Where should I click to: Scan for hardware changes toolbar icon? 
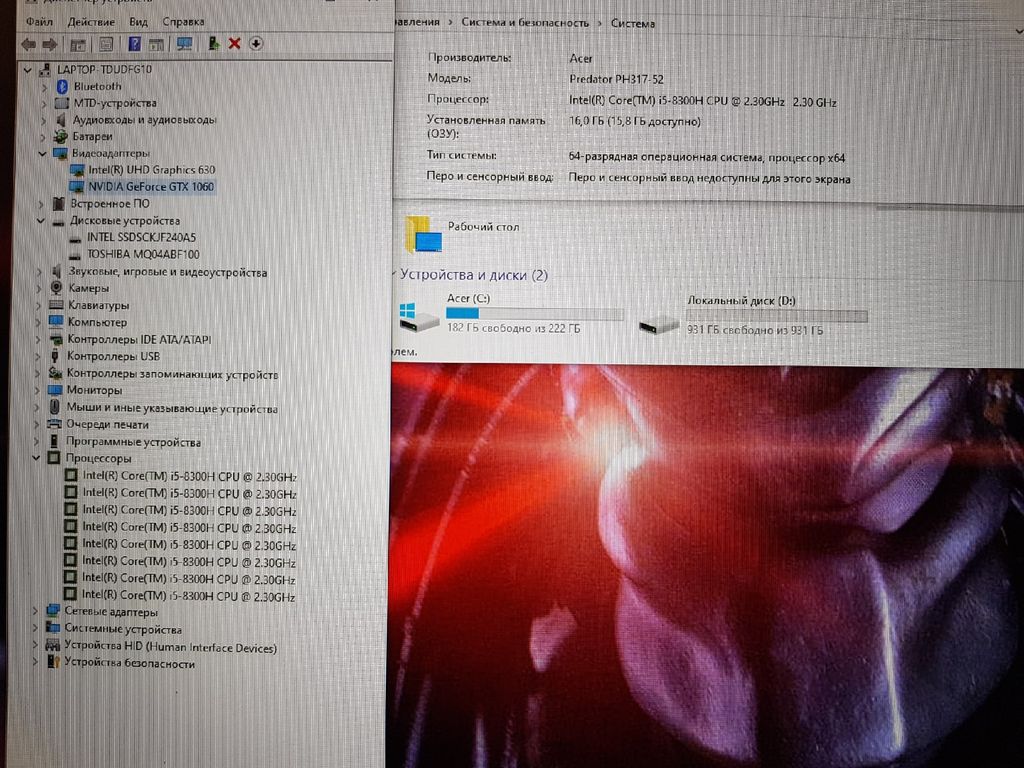point(185,44)
